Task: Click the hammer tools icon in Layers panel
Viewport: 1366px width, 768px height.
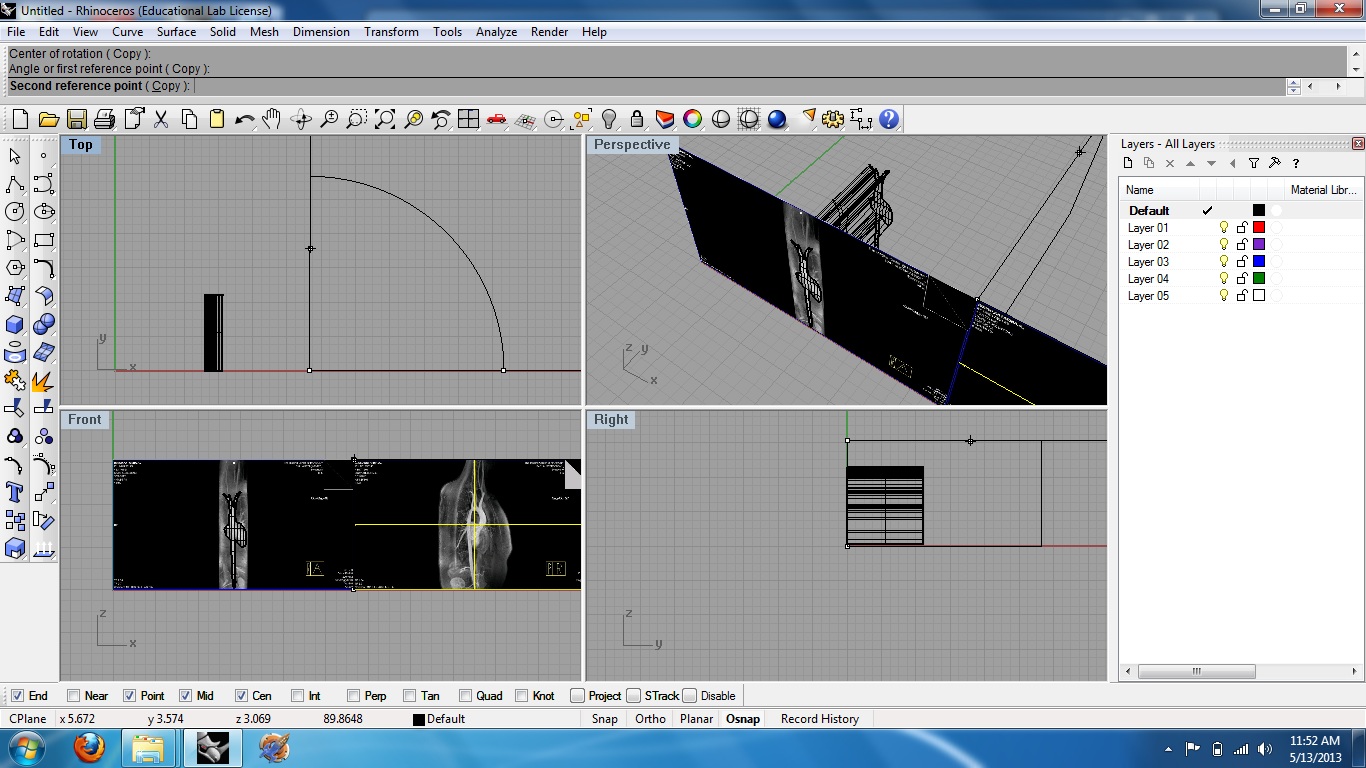Action: pyautogui.click(x=1275, y=163)
